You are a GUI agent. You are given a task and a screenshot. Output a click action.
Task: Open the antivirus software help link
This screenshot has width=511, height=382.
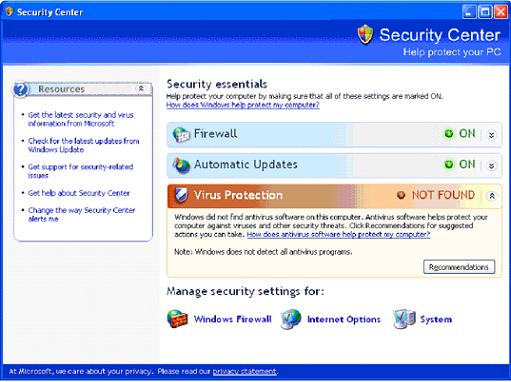pos(338,235)
